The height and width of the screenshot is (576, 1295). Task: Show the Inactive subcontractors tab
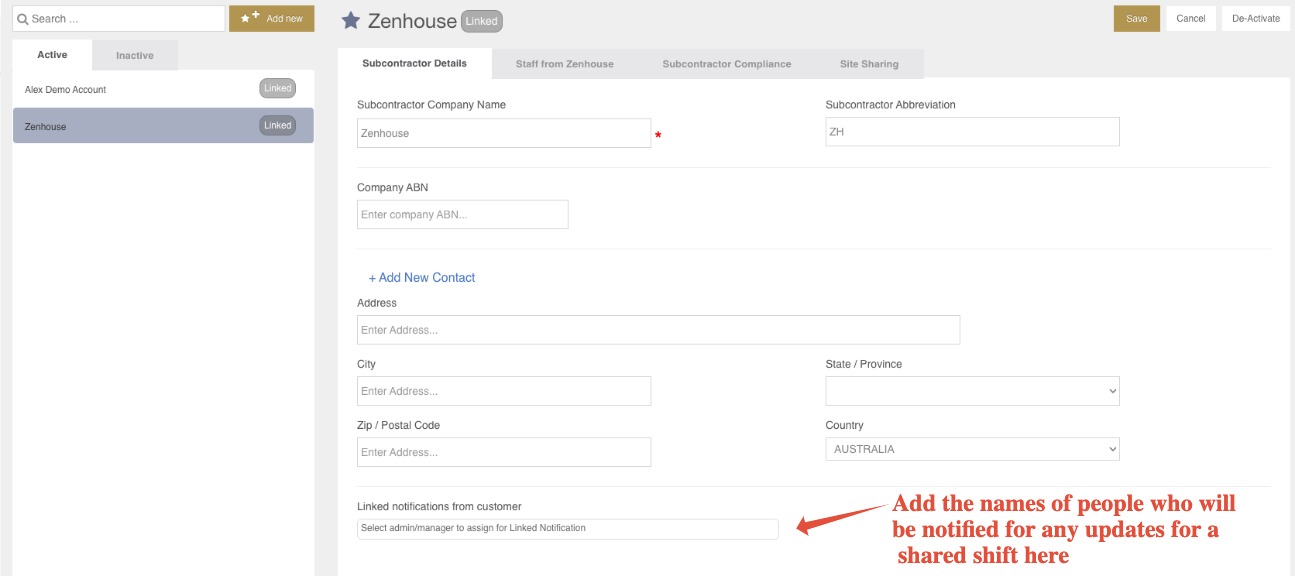pyautogui.click(x=135, y=55)
